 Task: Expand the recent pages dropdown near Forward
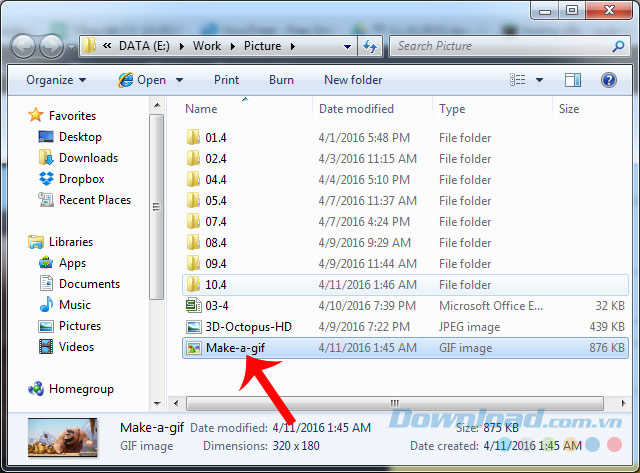click(x=71, y=47)
